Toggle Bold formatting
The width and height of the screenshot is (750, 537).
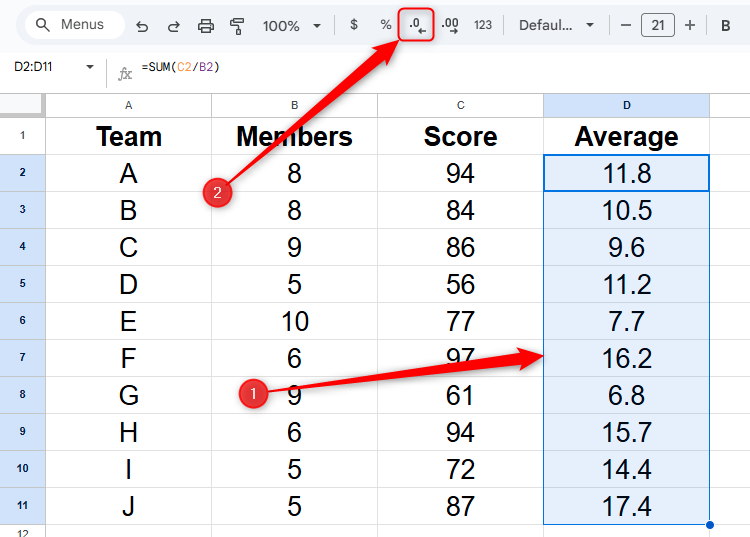click(726, 25)
